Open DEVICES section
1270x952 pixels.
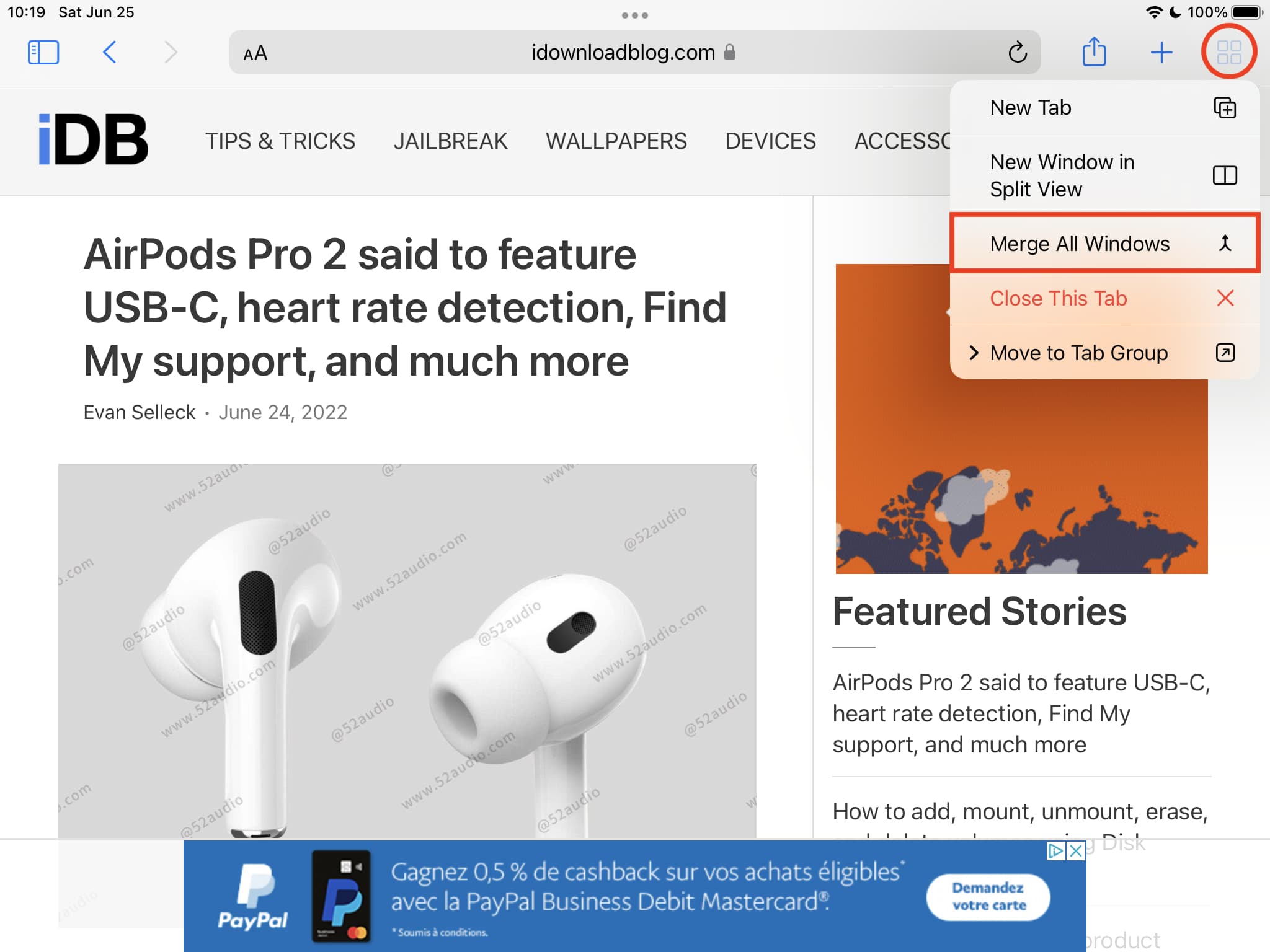[x=771, y=141]
